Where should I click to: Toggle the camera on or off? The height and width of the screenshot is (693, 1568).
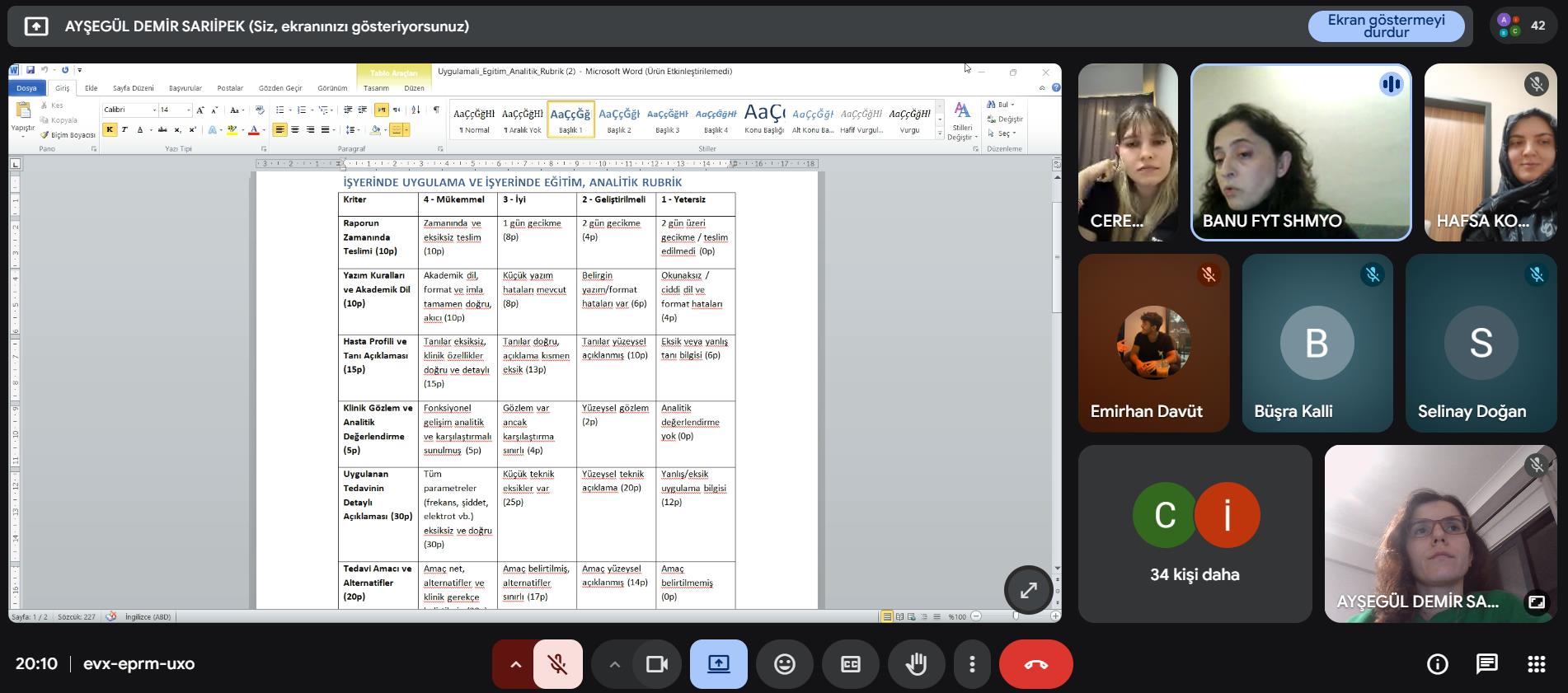(x=656, y=664)
